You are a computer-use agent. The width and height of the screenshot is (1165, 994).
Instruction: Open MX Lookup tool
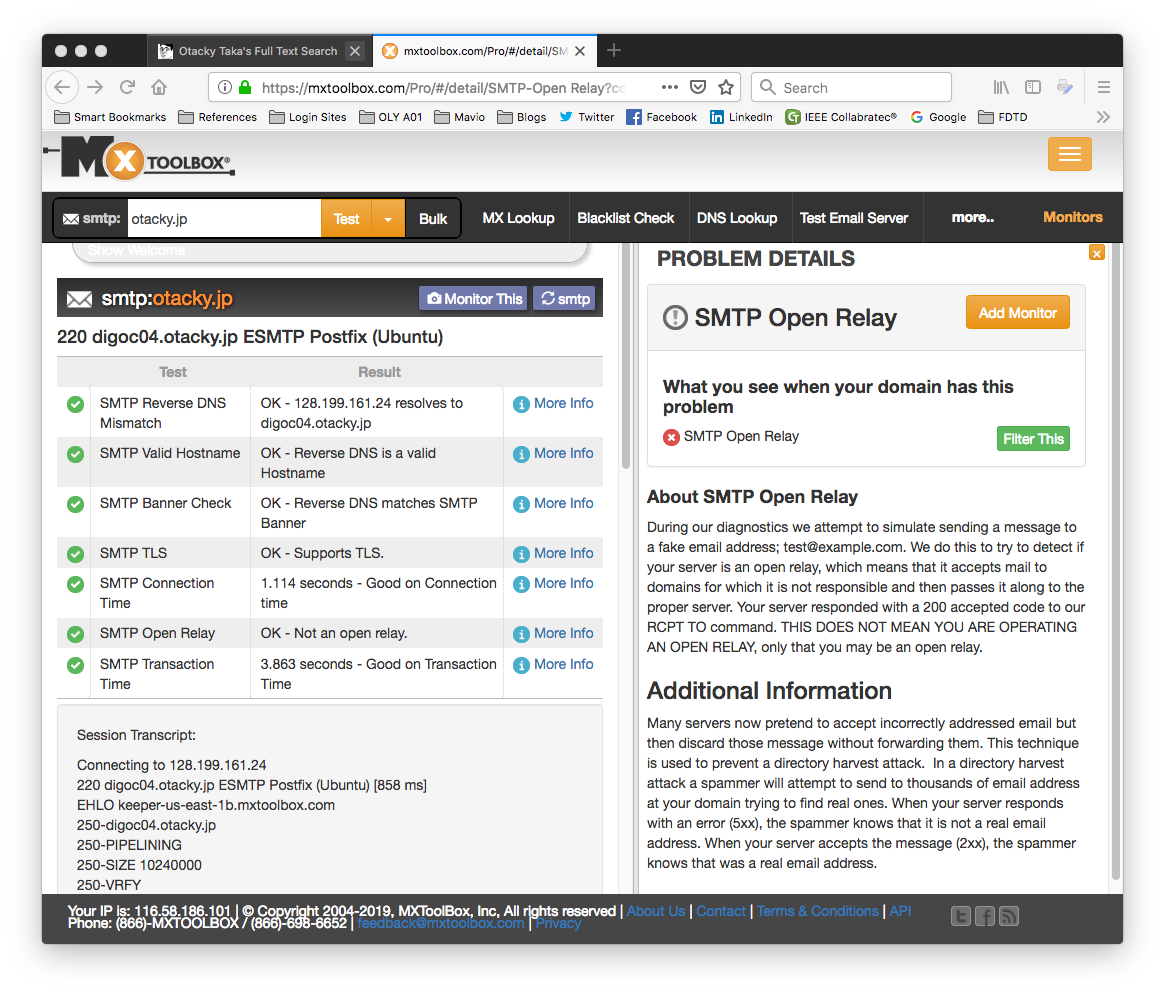[x=518, y=218]
